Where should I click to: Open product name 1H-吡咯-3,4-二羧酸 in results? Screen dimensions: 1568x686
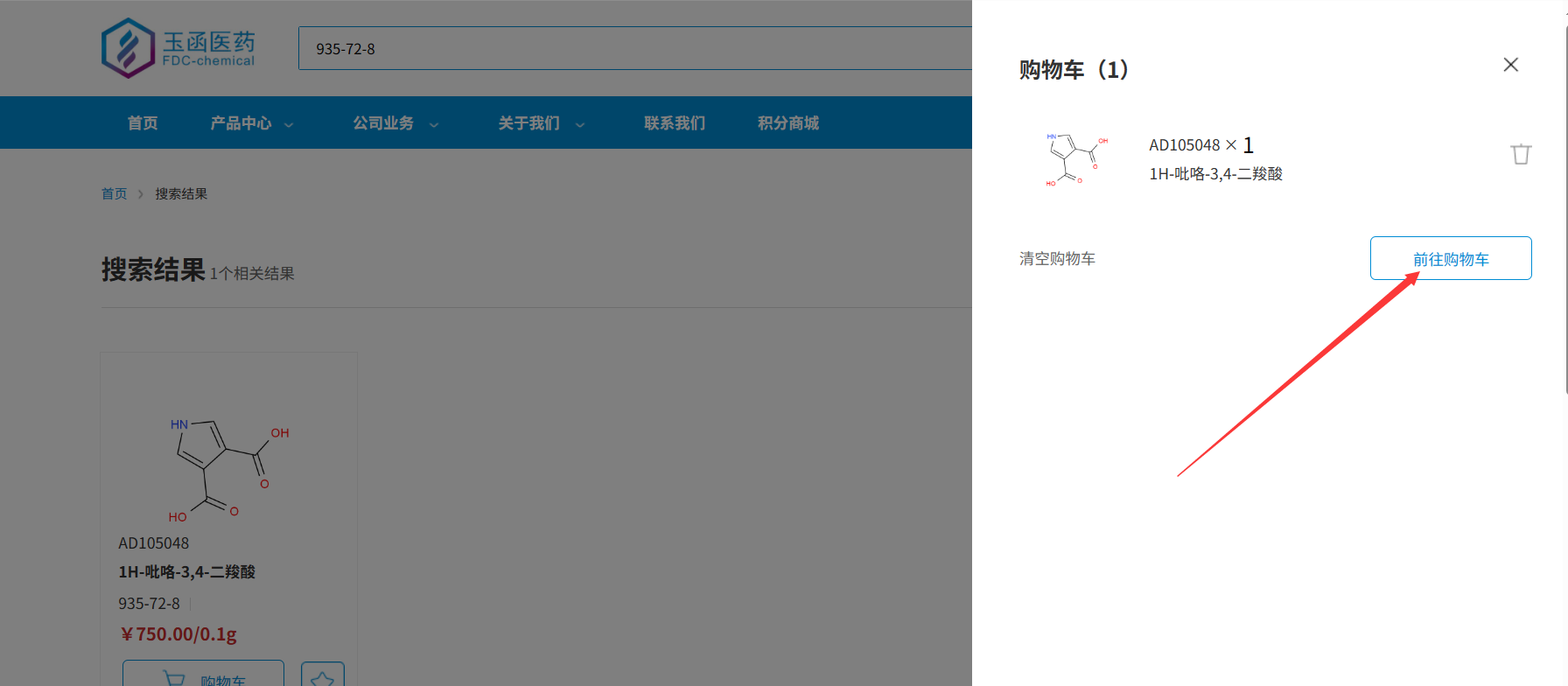[186, 571]
